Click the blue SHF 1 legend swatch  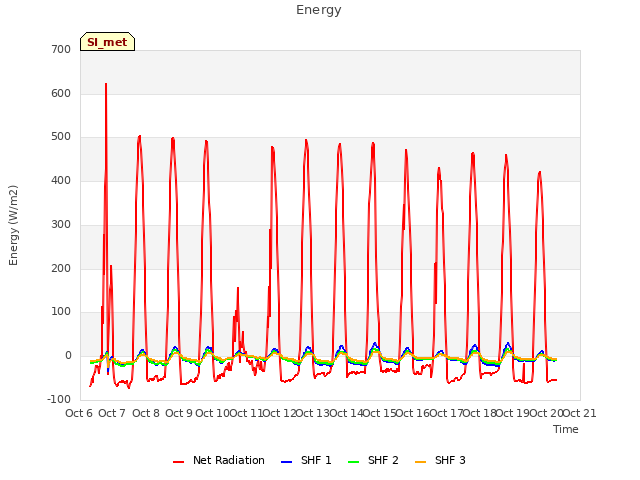287,462
